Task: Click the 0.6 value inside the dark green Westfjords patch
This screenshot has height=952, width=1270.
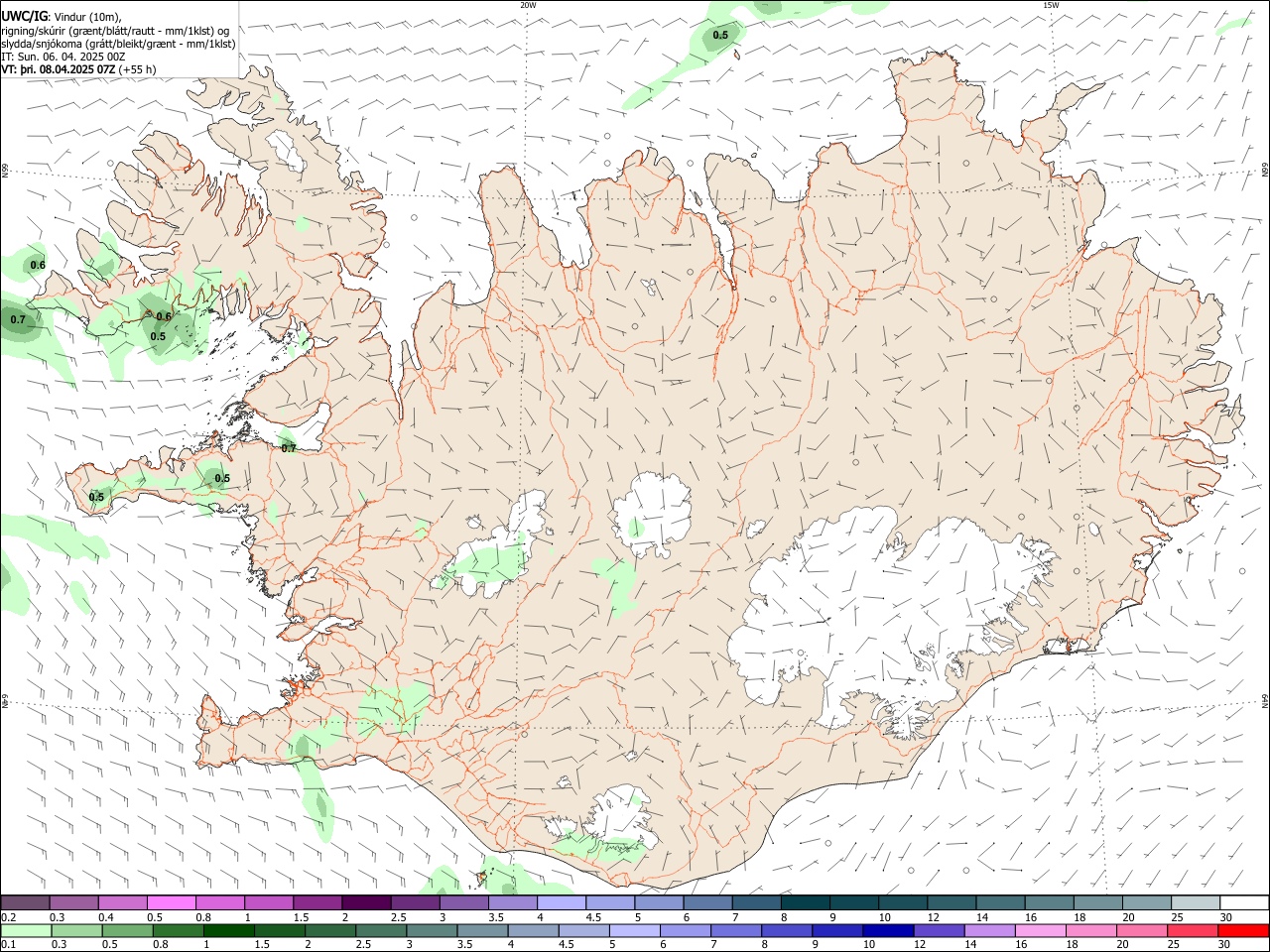Action: tap(164, 316)
